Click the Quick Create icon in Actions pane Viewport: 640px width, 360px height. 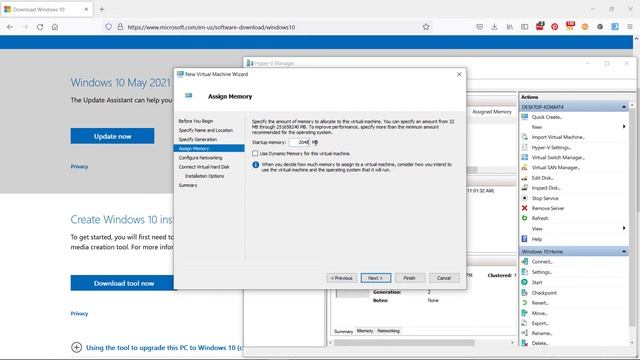(x=524, y=117)
